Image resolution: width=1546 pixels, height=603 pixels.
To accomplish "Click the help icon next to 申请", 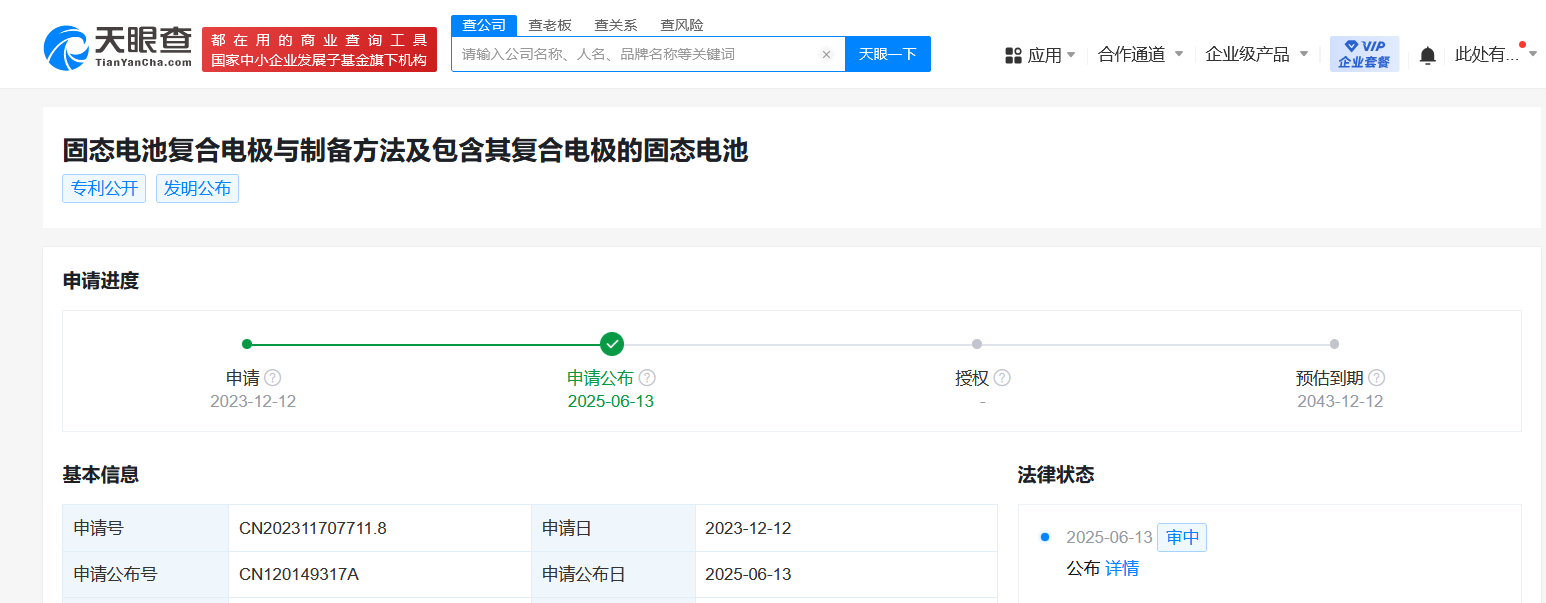I will [x=273, y=378].
